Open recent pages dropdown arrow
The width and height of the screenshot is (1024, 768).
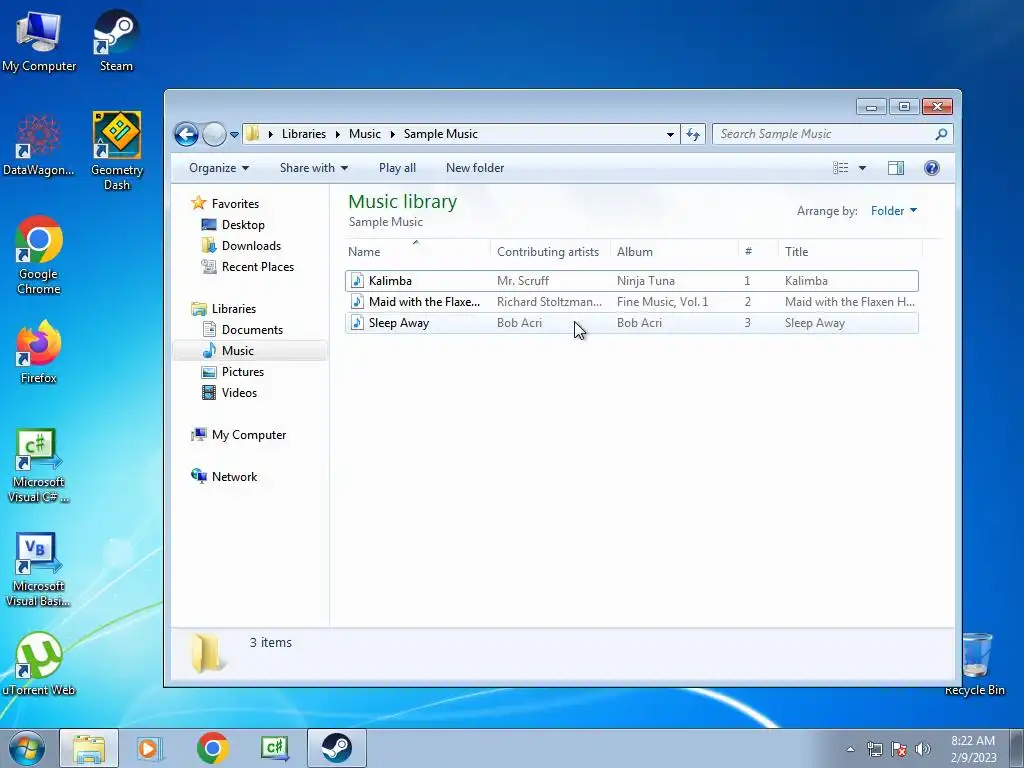234,135
